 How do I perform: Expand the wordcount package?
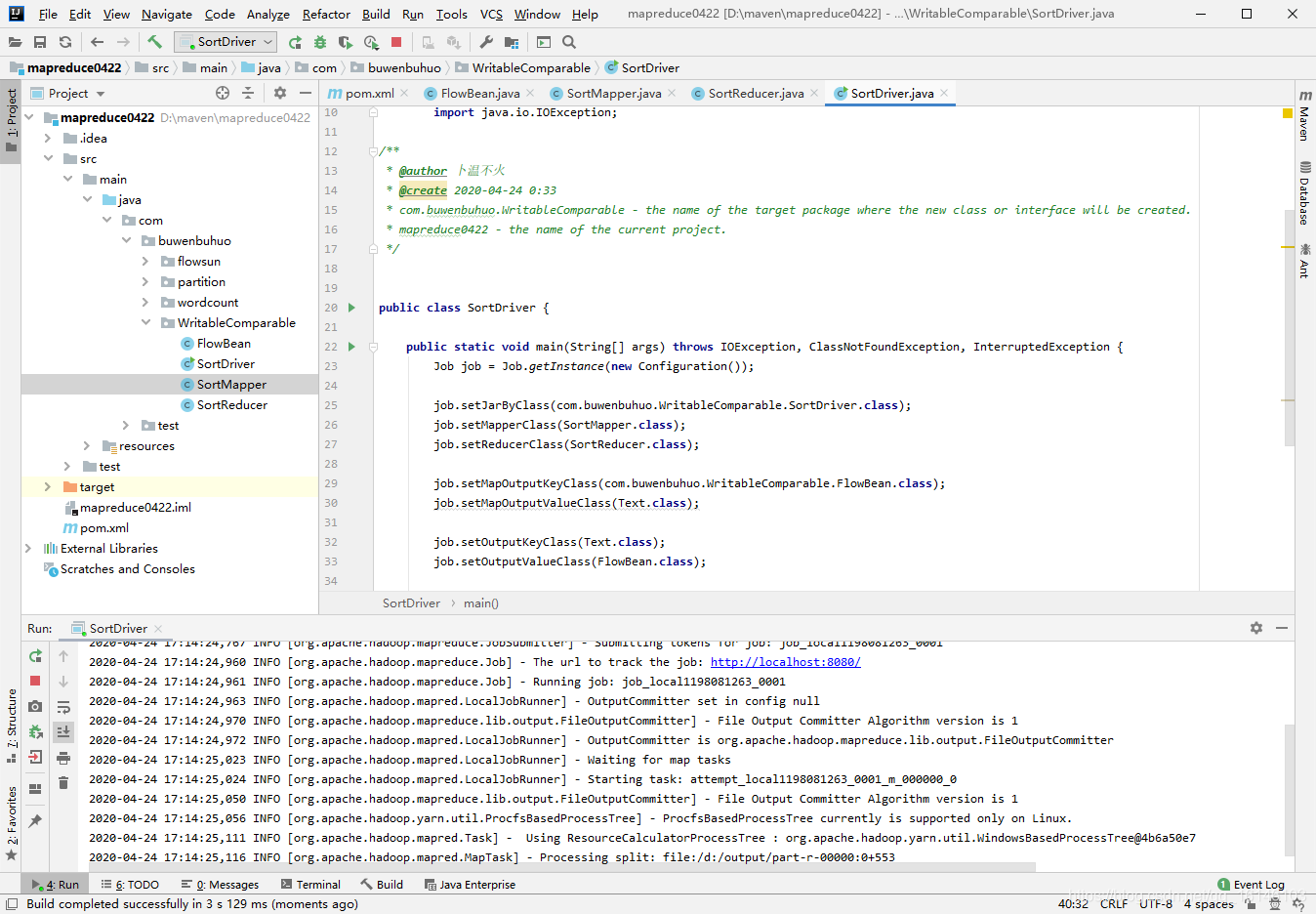coord(145,302)
